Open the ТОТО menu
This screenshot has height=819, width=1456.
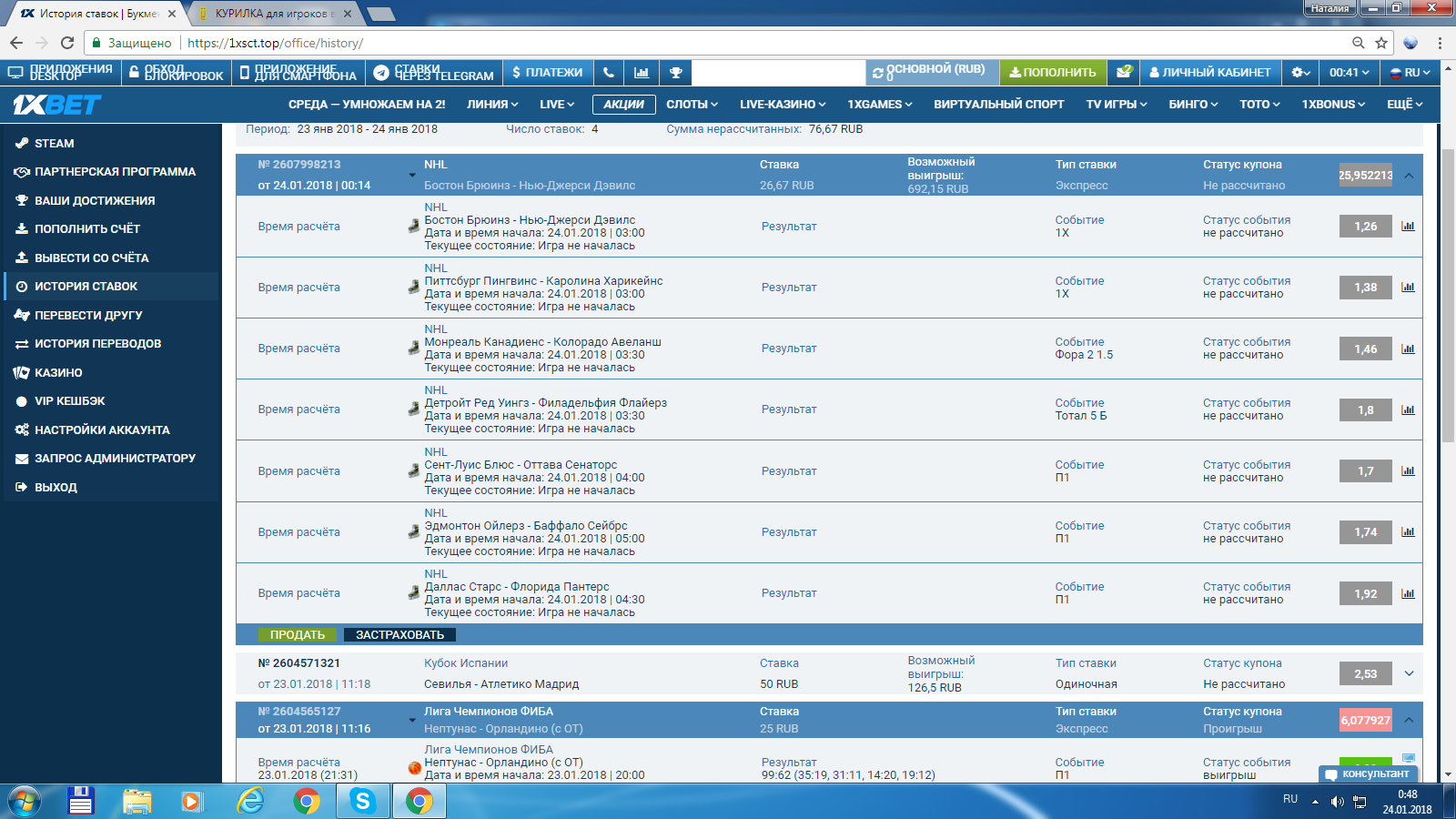tap(1259, 105)
